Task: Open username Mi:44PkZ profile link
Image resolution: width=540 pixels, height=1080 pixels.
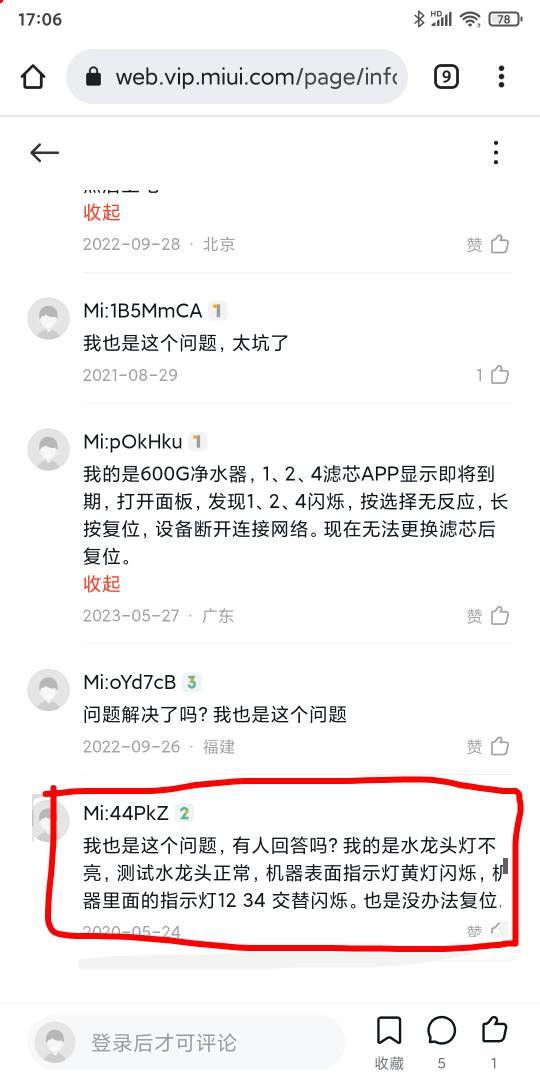Action: tap(126, 813)
